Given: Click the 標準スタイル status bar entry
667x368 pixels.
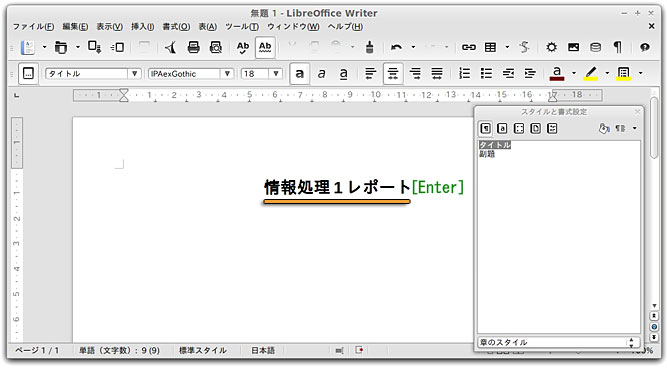Looking at the screenshot, I should pyautogui.click(x=203, y=351).
